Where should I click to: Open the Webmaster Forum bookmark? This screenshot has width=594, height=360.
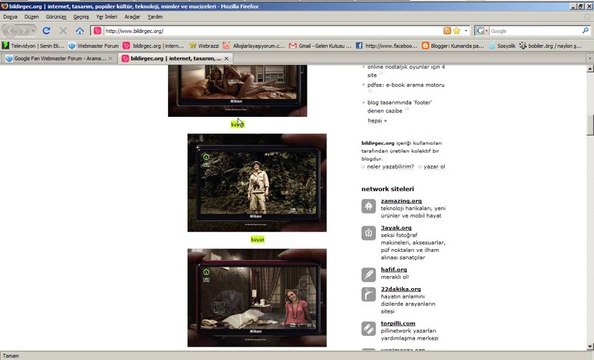tap(94, 46)
